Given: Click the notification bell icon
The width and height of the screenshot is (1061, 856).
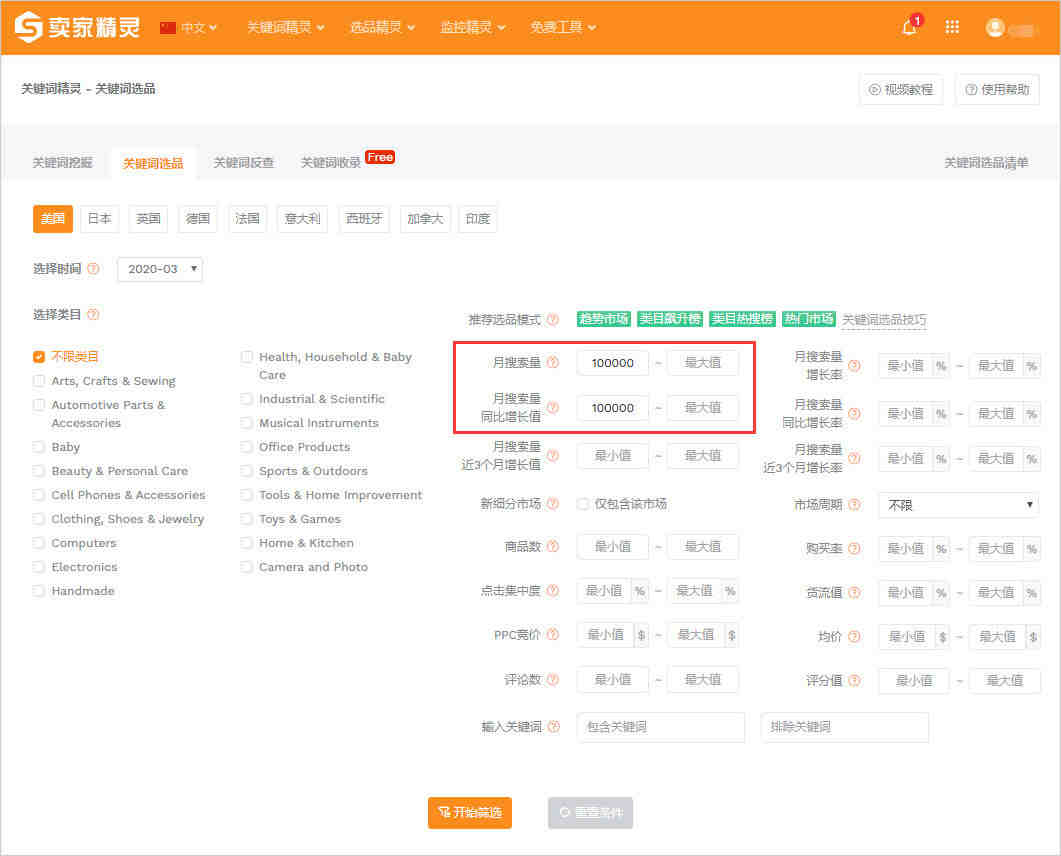Looking at the screenshot, I should [909, 28].
